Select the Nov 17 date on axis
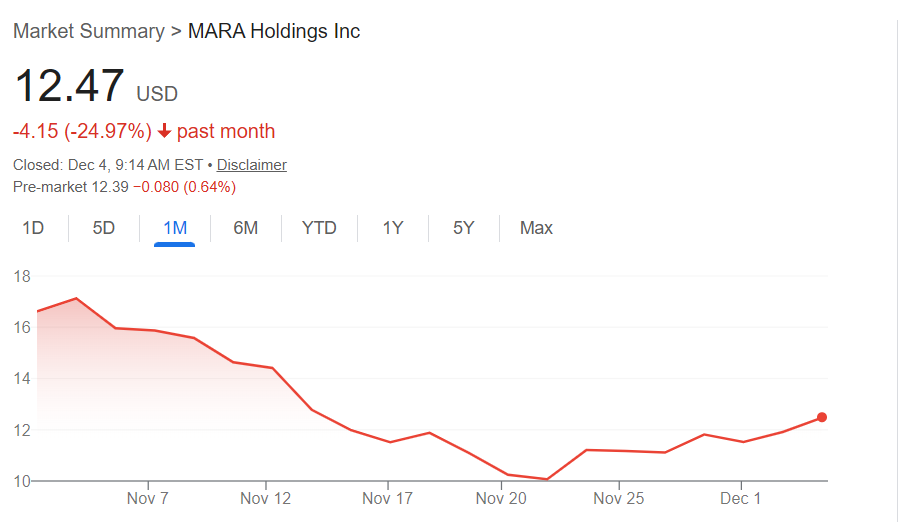 coord(387,498)
